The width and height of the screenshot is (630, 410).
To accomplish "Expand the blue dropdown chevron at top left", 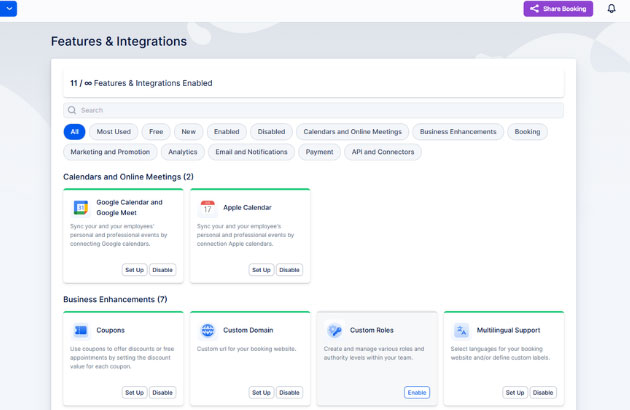I will (8, 8).
